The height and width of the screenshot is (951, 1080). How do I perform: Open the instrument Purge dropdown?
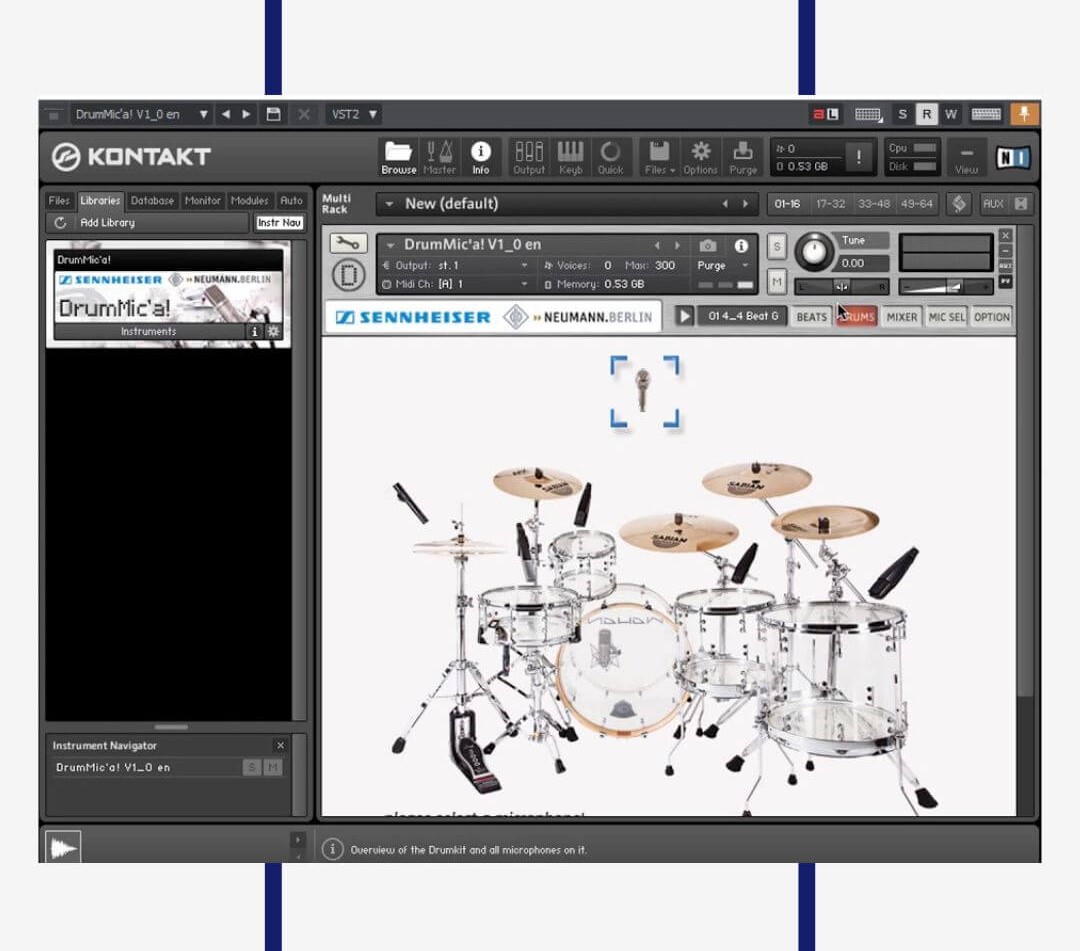723,266
